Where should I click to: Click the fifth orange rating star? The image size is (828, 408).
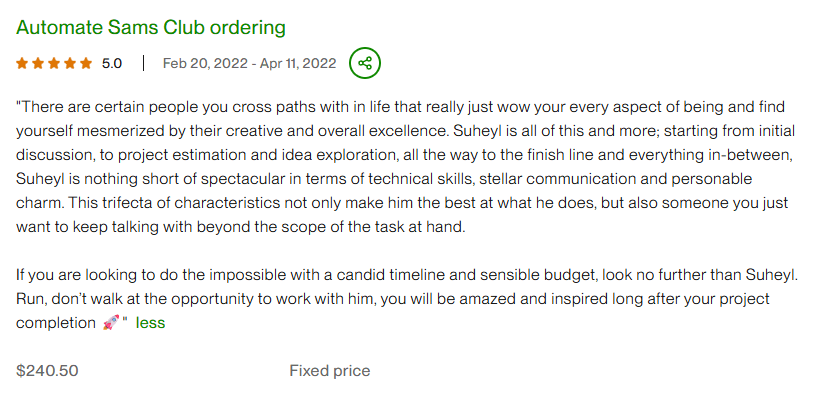pos(86,63)
